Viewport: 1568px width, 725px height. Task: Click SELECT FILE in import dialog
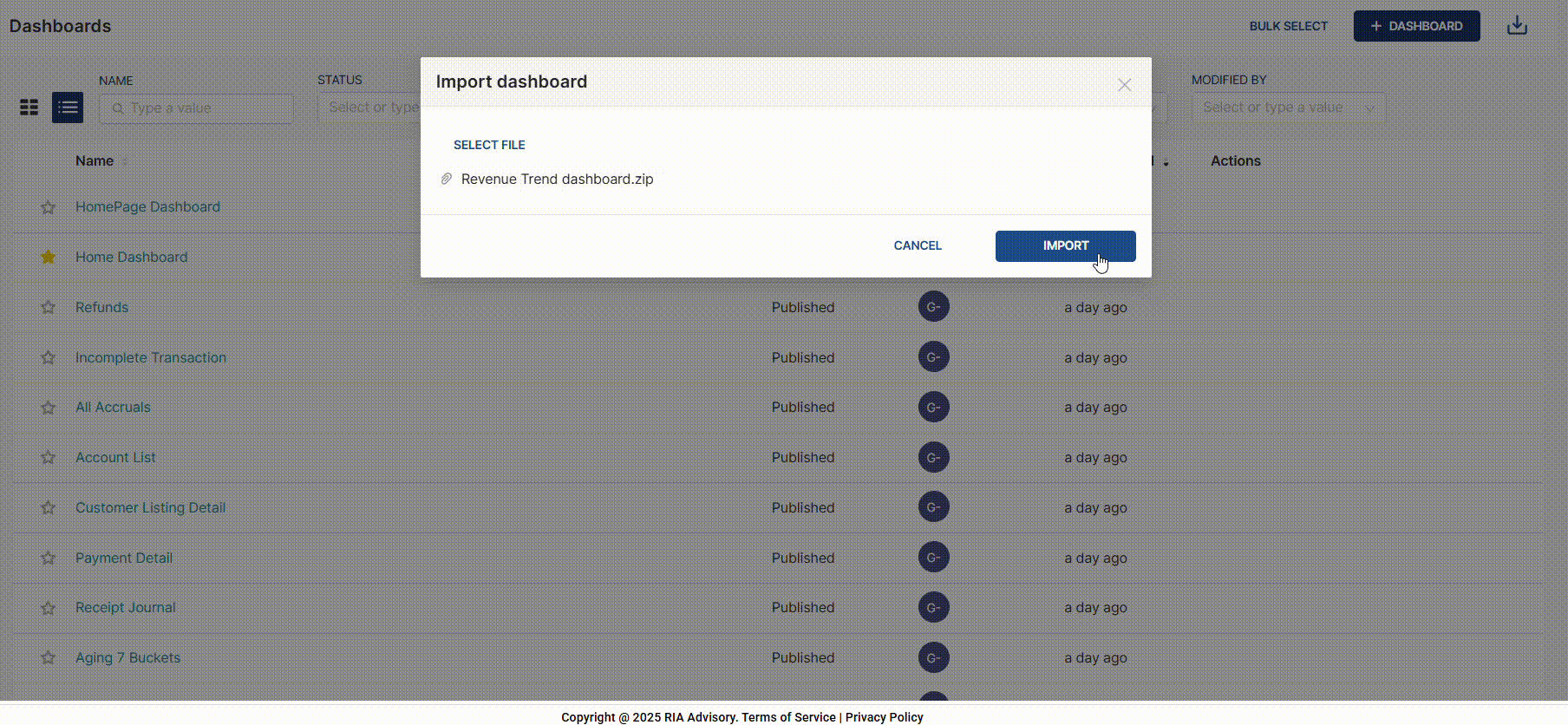pyautogui.click(x=489, y=145)
